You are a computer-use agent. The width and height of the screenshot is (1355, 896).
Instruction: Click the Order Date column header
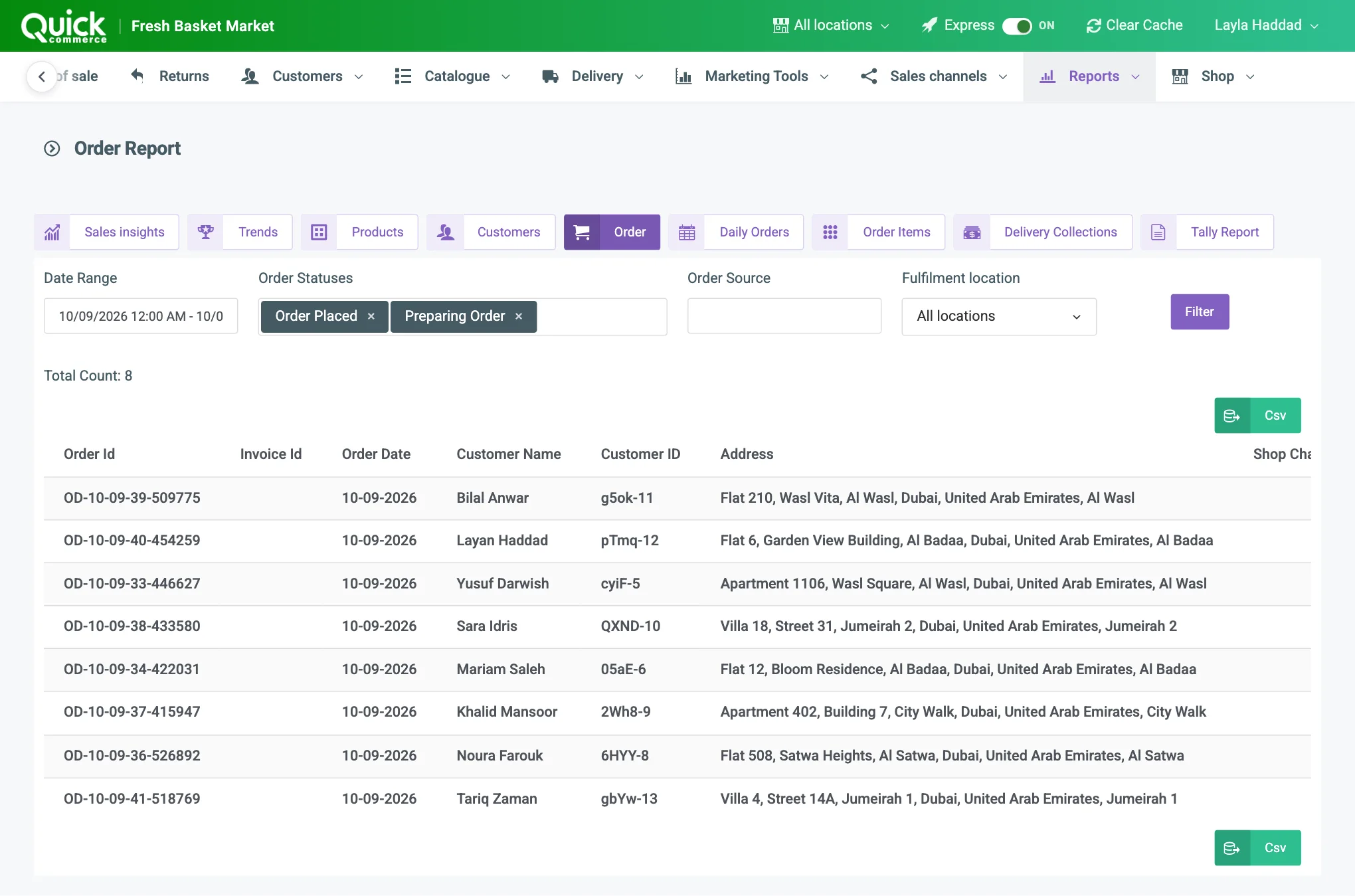[x=376, y=454]
